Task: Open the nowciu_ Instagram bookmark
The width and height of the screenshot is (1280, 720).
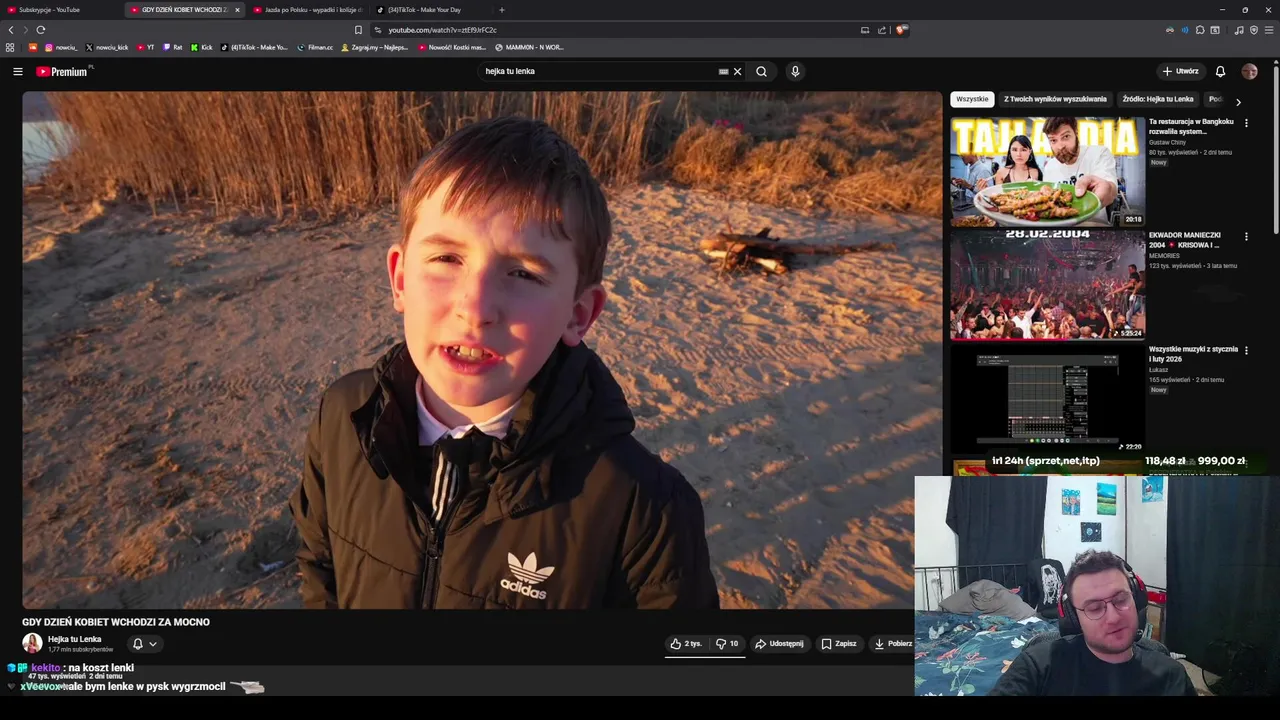Action: pyautogui.click(x=60, y=47)
